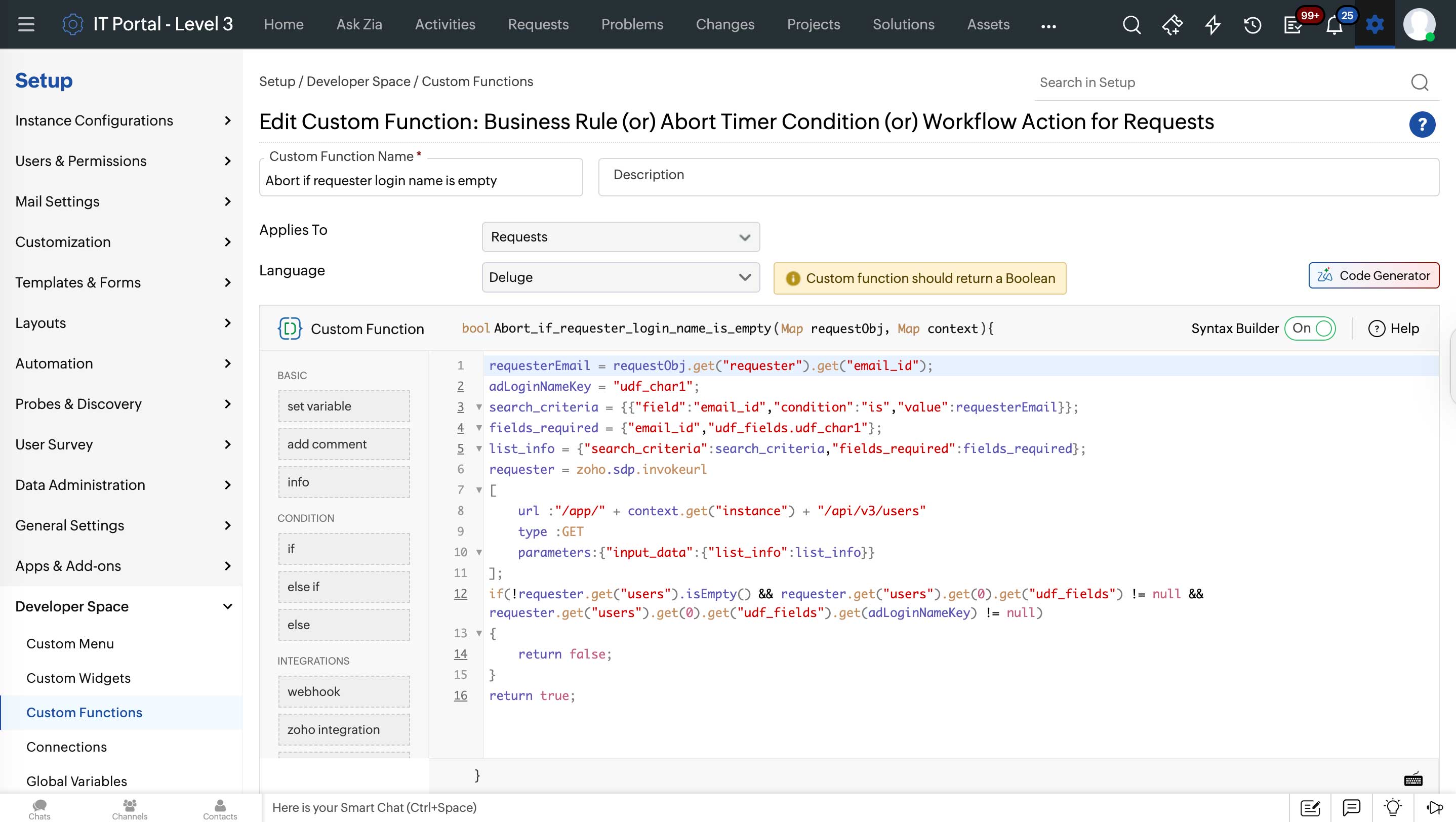This screenshot has width=1456, height=822.
Task: Collapse fold arrow on code line 3
Action: click(x=479, y=407)
